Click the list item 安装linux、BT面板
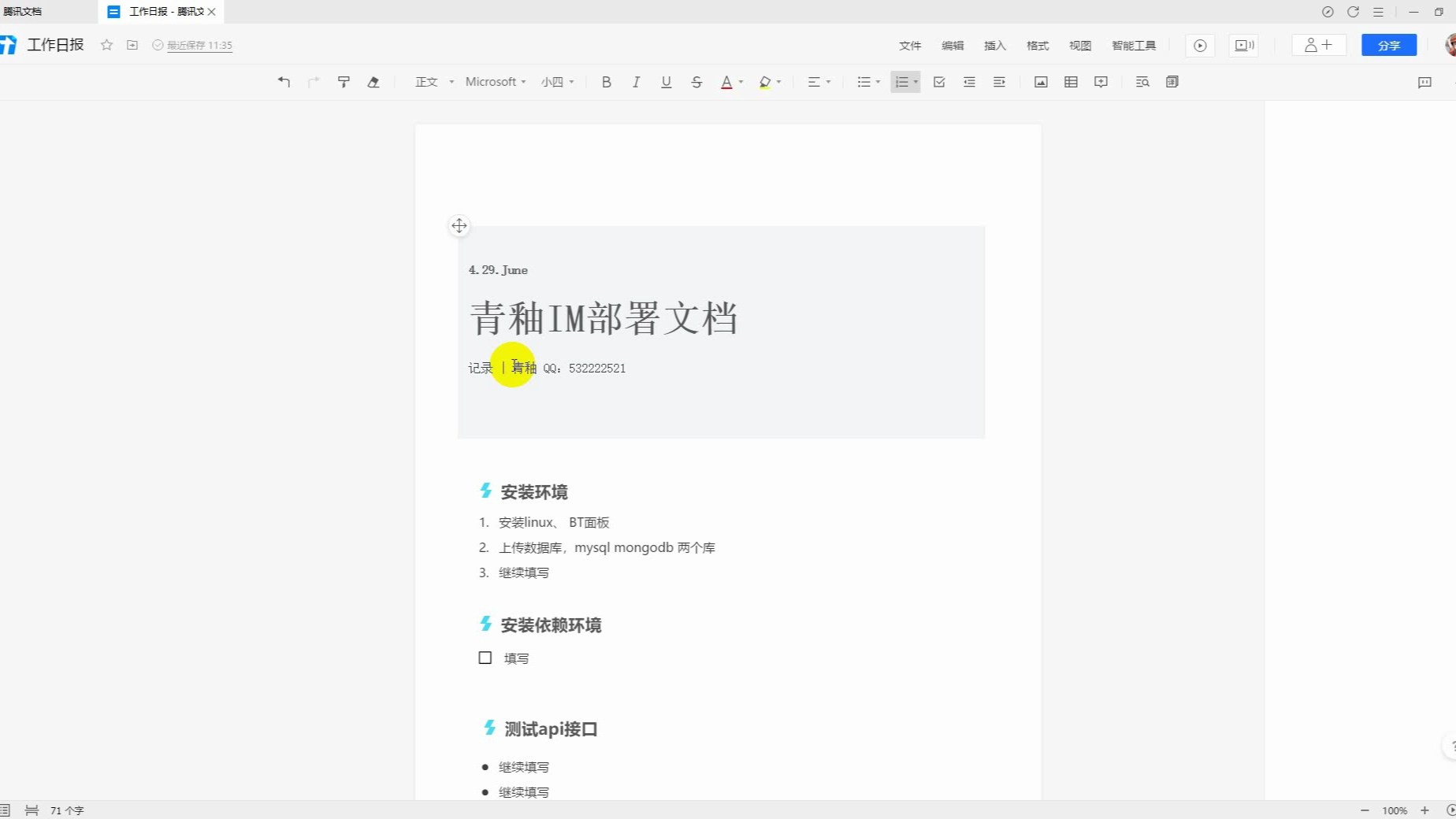Screen dimensions: 1456x819 pyautogui.click(x=554, y=522)
